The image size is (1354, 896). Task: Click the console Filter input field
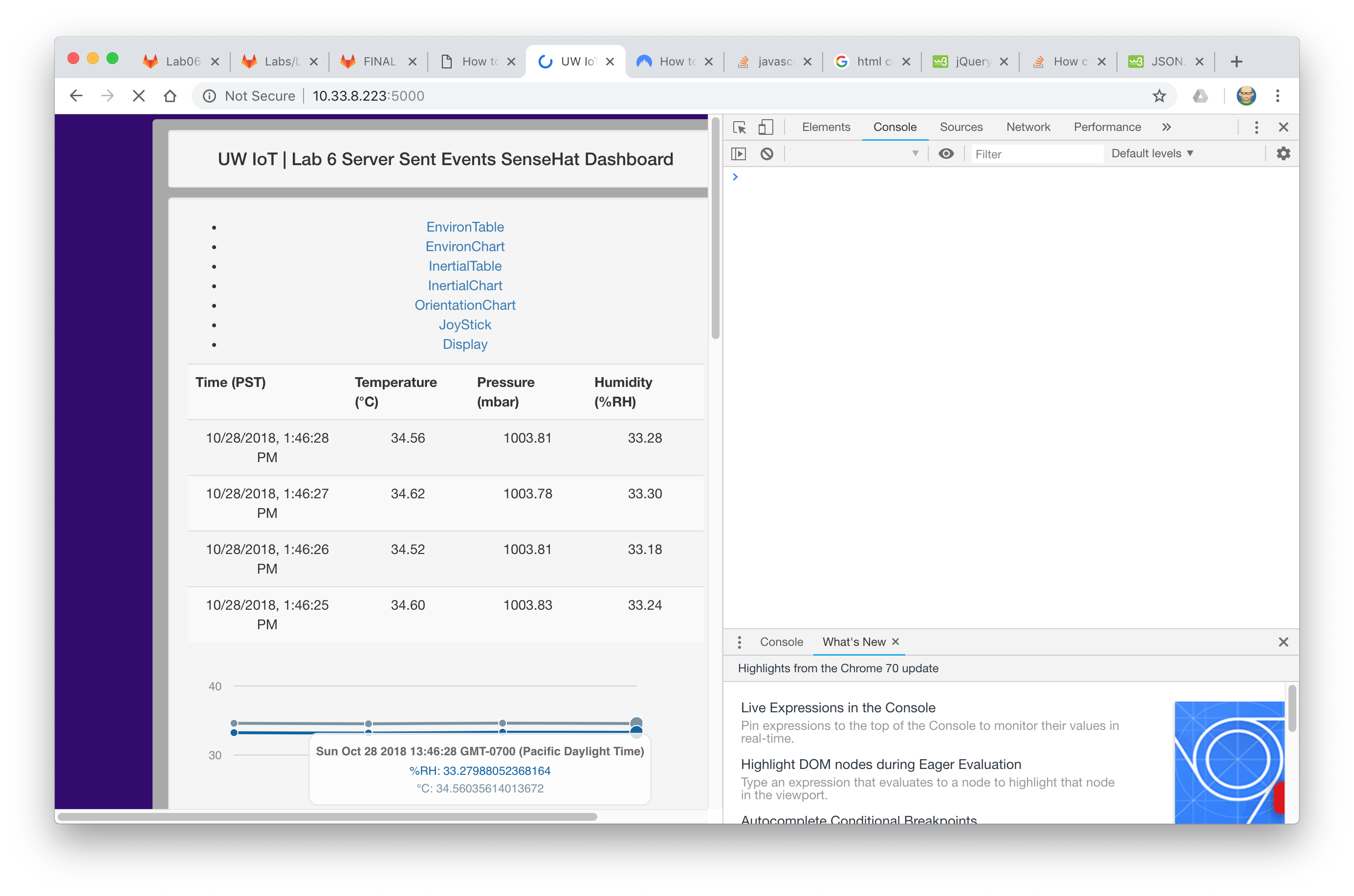coord(1035,154)
